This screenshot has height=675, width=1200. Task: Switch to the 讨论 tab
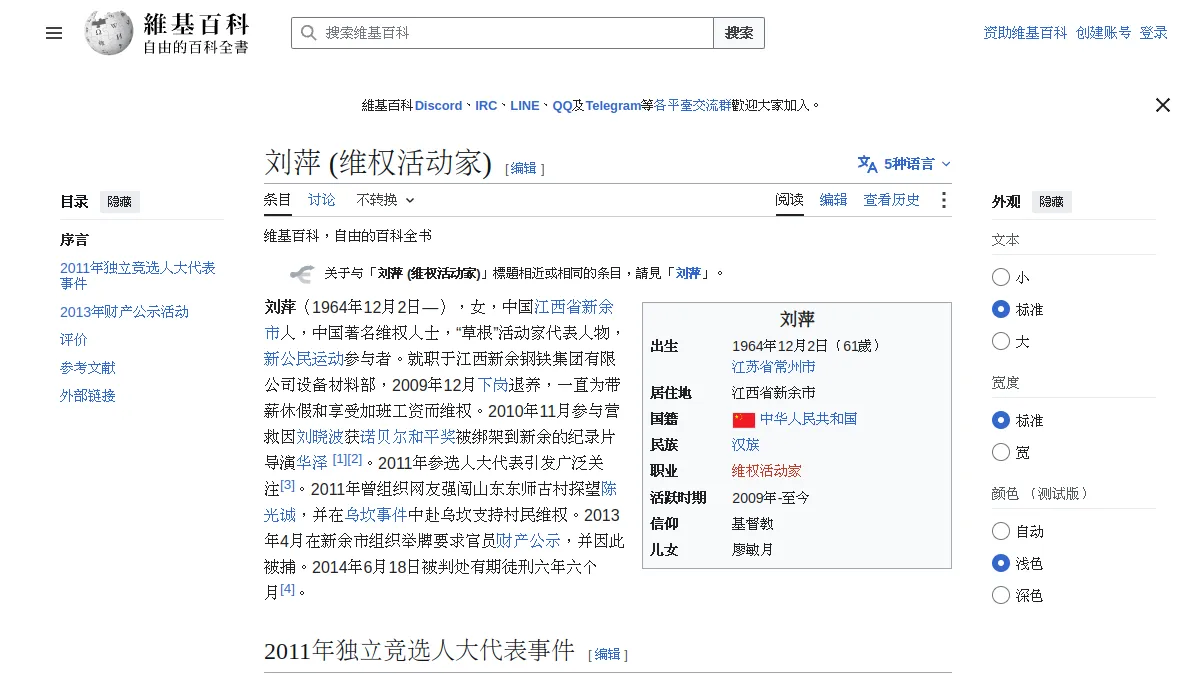[322, 200]
